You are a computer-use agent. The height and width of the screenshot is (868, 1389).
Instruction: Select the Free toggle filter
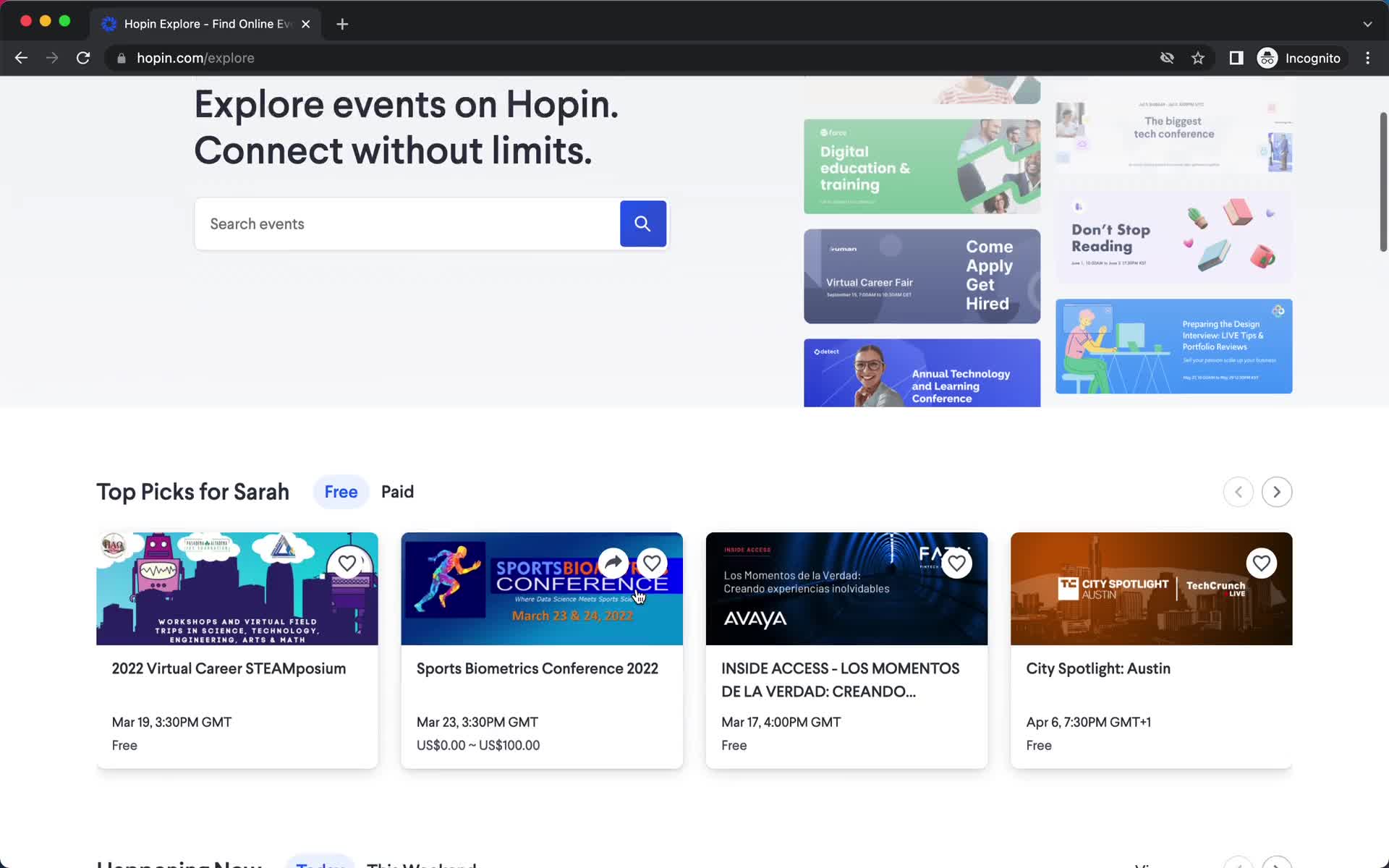(x=341, y=491)
